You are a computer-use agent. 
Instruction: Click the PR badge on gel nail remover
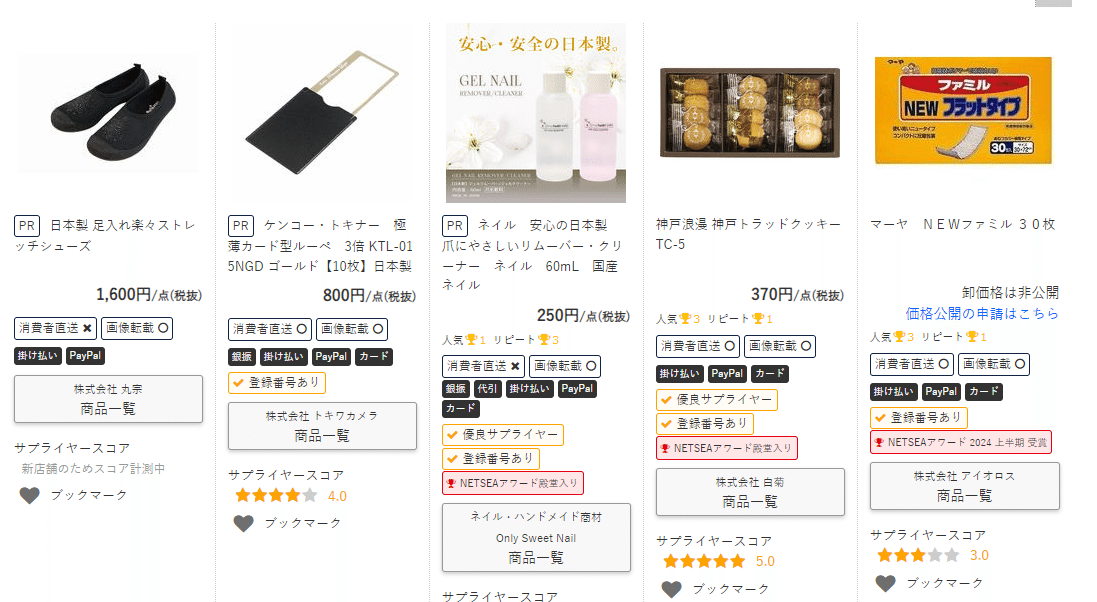[455, 226]
